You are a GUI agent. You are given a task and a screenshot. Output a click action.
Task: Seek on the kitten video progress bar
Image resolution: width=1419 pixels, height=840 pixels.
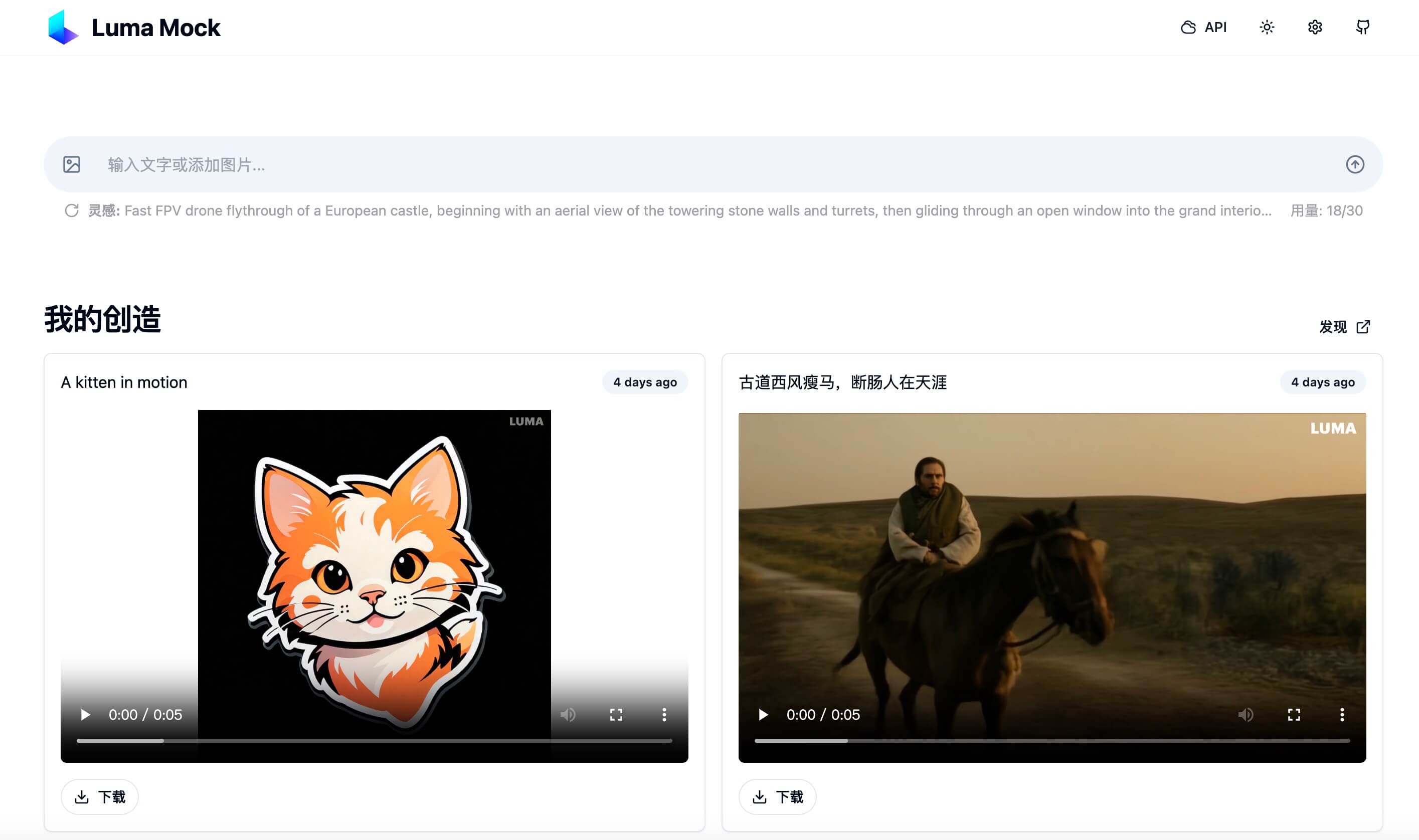(374, 740)
